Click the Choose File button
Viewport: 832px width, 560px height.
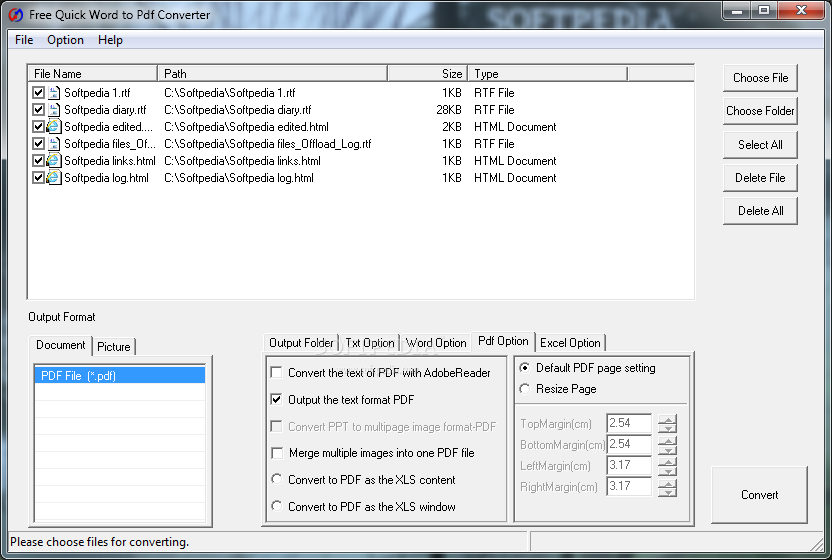click(x=760, y=78)
